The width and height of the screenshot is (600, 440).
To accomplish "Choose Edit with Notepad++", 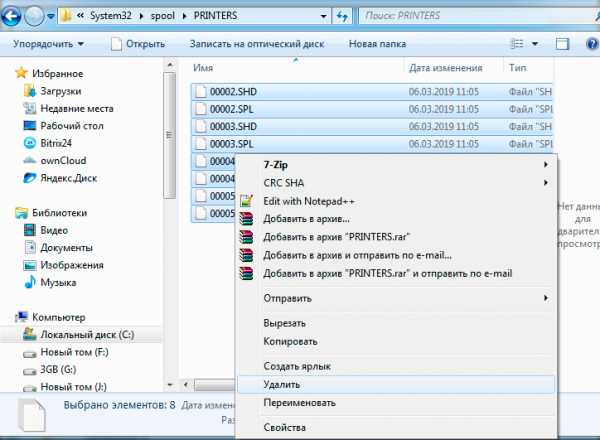I will [x=396, y=201].
